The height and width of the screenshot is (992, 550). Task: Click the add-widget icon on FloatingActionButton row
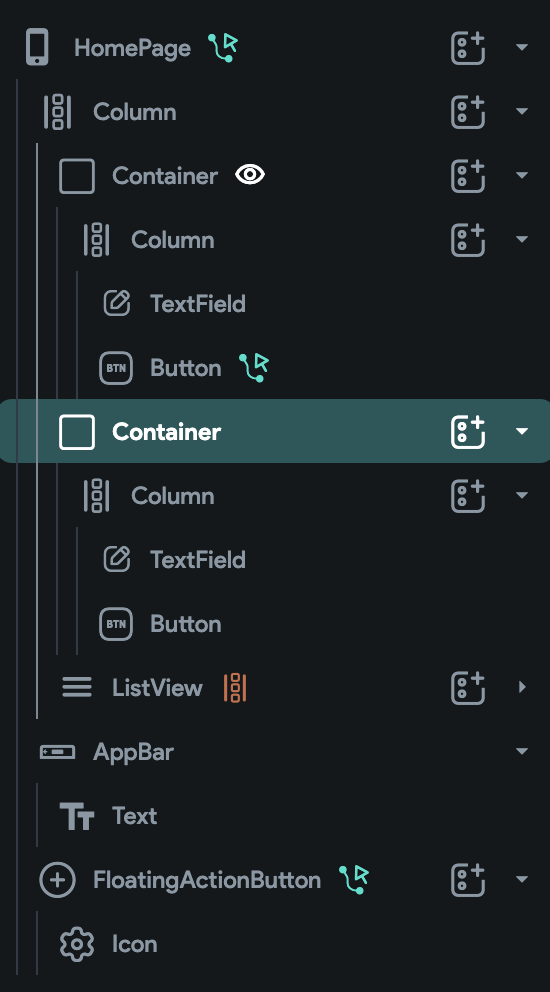coord(468,879)
